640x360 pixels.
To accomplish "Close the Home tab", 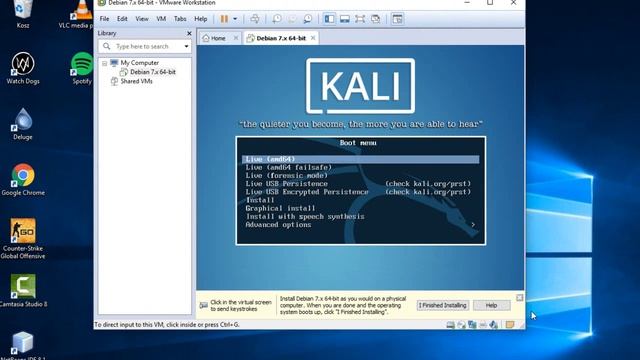I will click(236, 38).
